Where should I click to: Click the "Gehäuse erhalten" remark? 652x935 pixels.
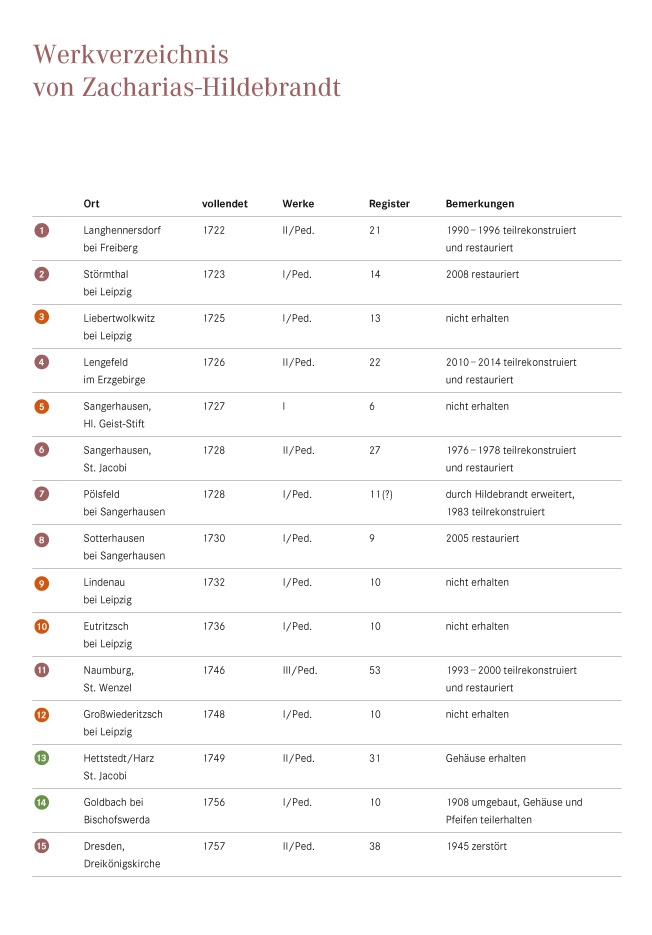click(x=486, y=758)
